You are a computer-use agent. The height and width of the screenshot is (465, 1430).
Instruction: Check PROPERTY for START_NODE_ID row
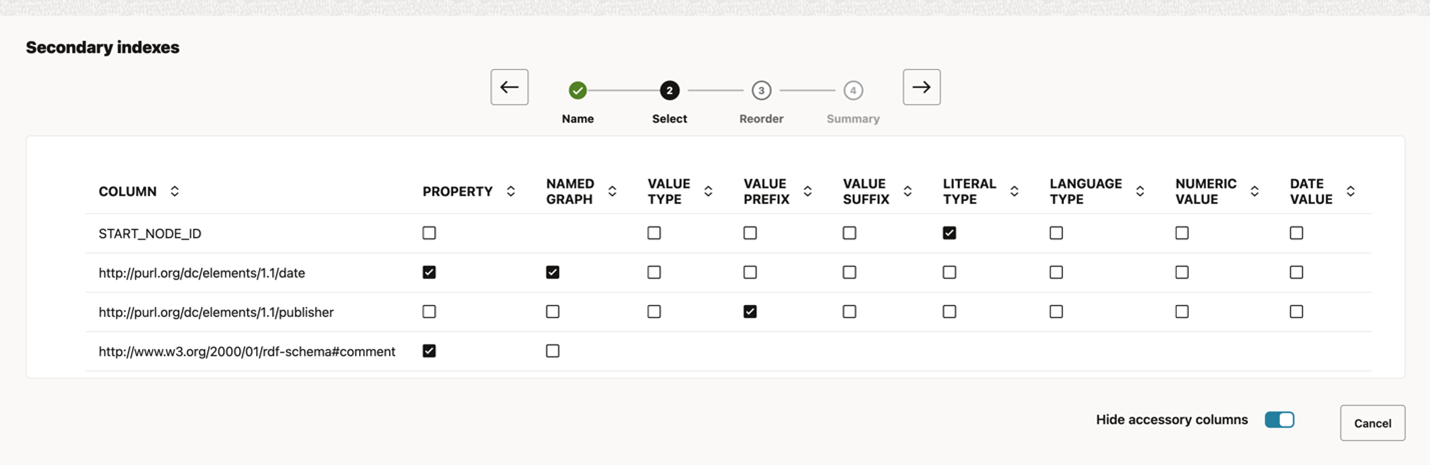point(429,233)
